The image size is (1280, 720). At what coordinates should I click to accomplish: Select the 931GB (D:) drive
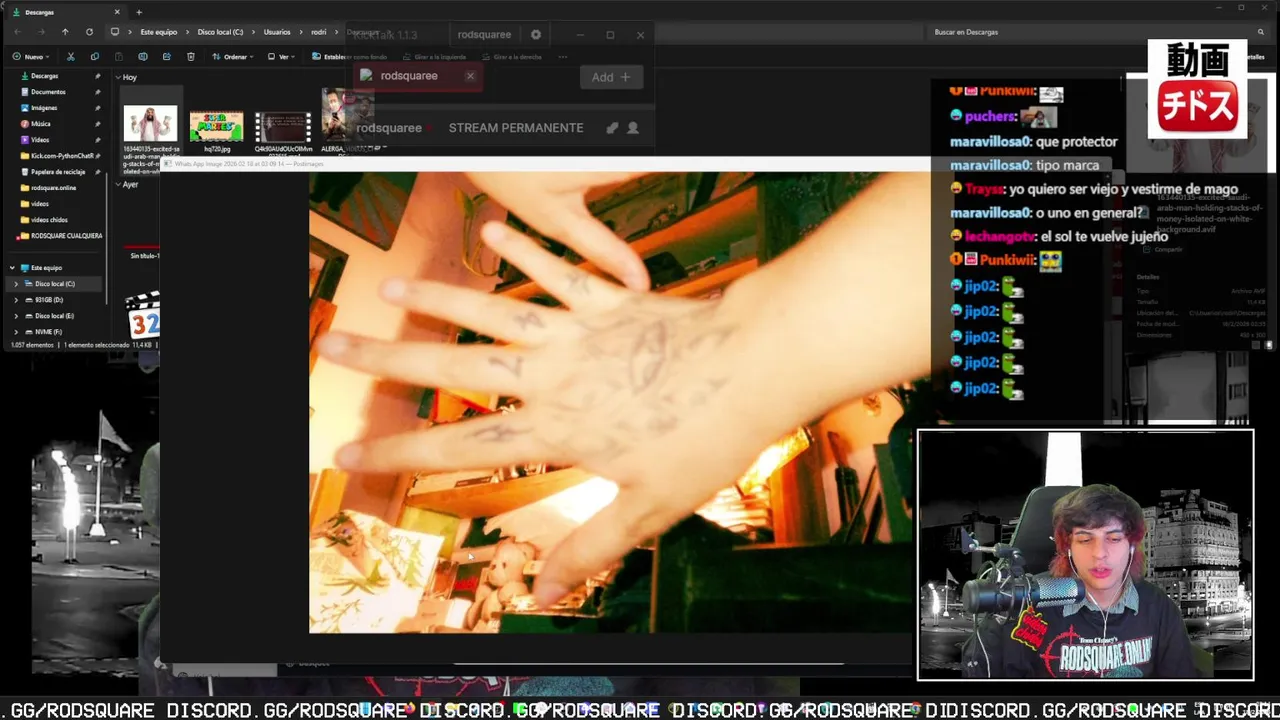49,300
